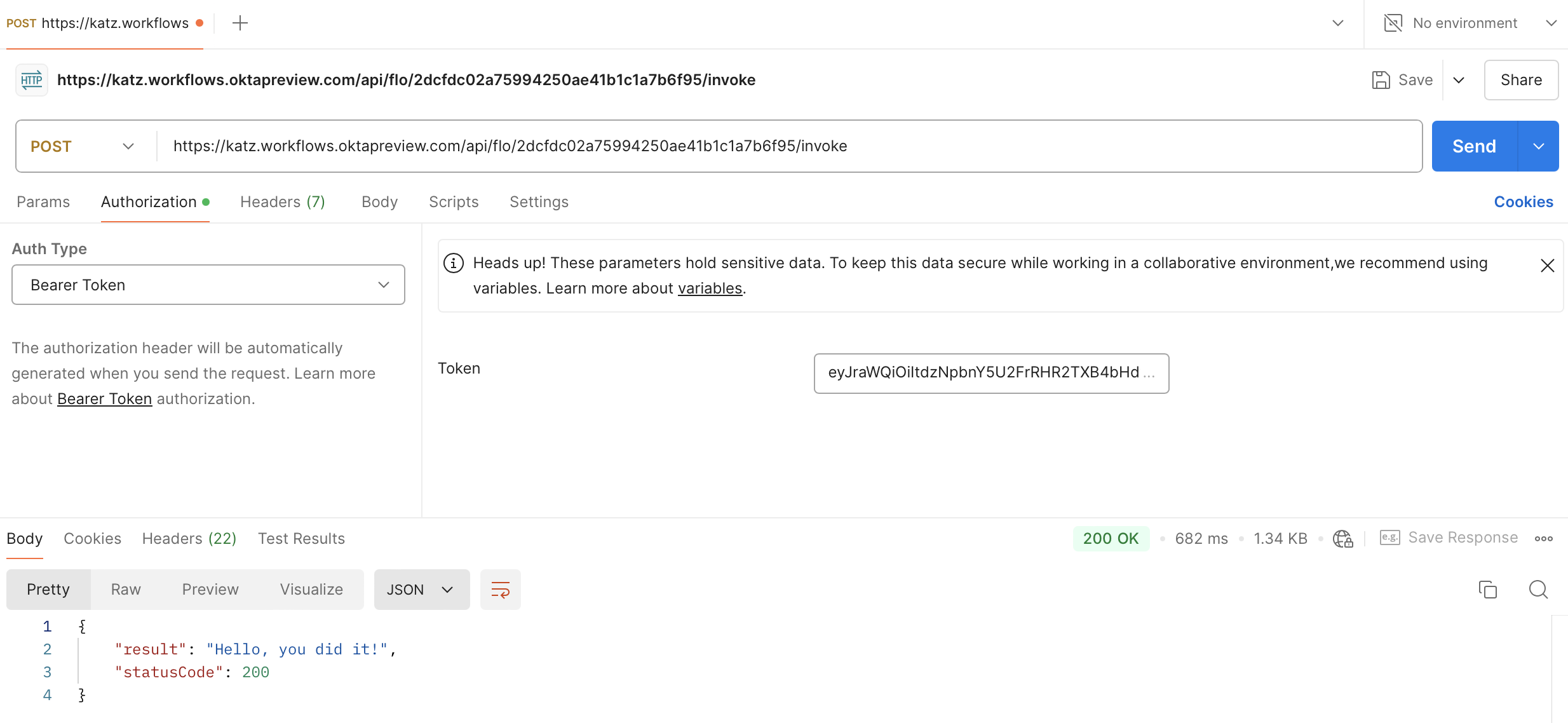Open the JSON format dropdown
Image resolution: width=1568 pixels, height=723 pixels.
(421, 590)
